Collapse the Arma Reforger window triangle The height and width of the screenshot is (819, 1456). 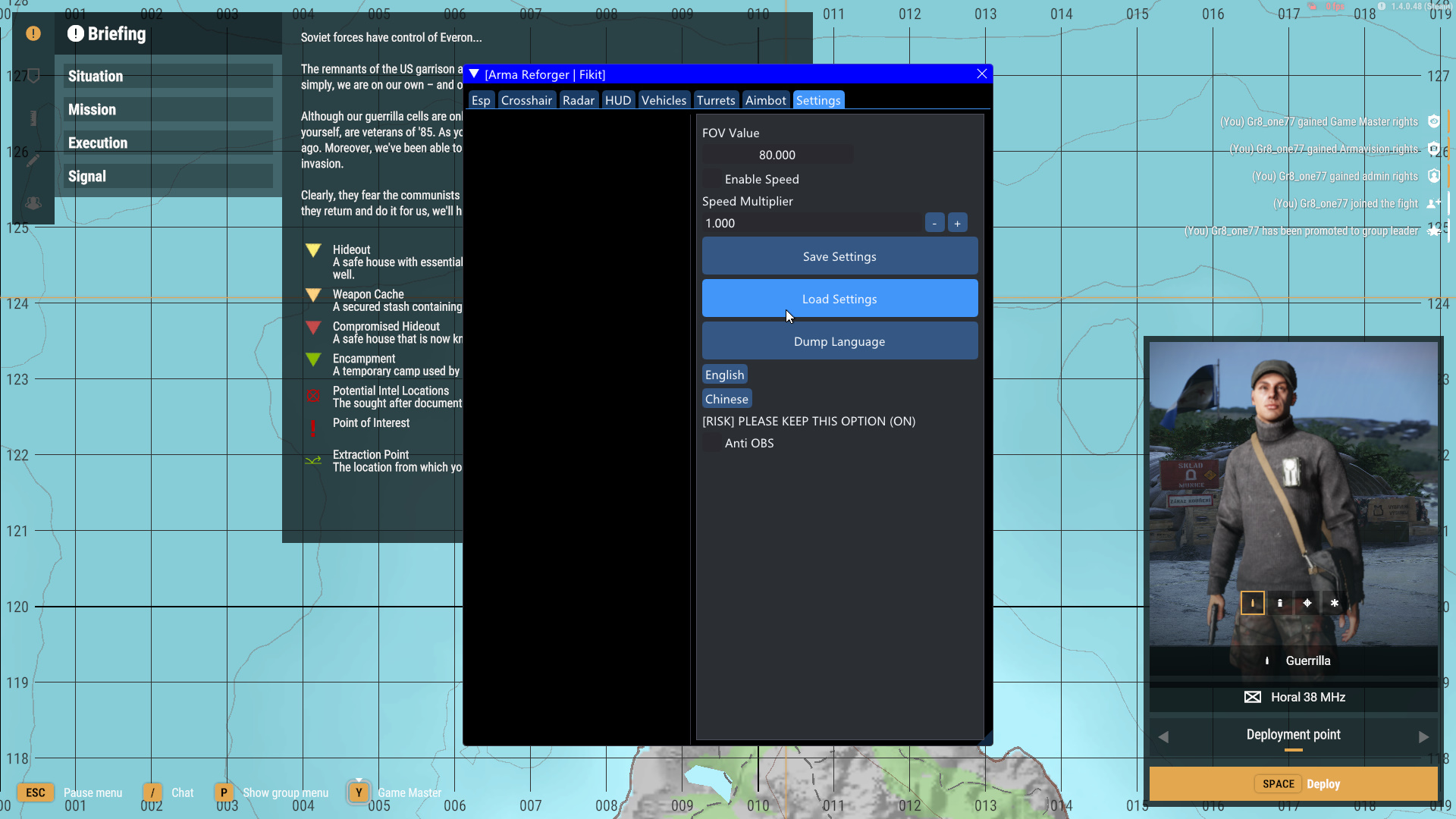coord(475,74)
